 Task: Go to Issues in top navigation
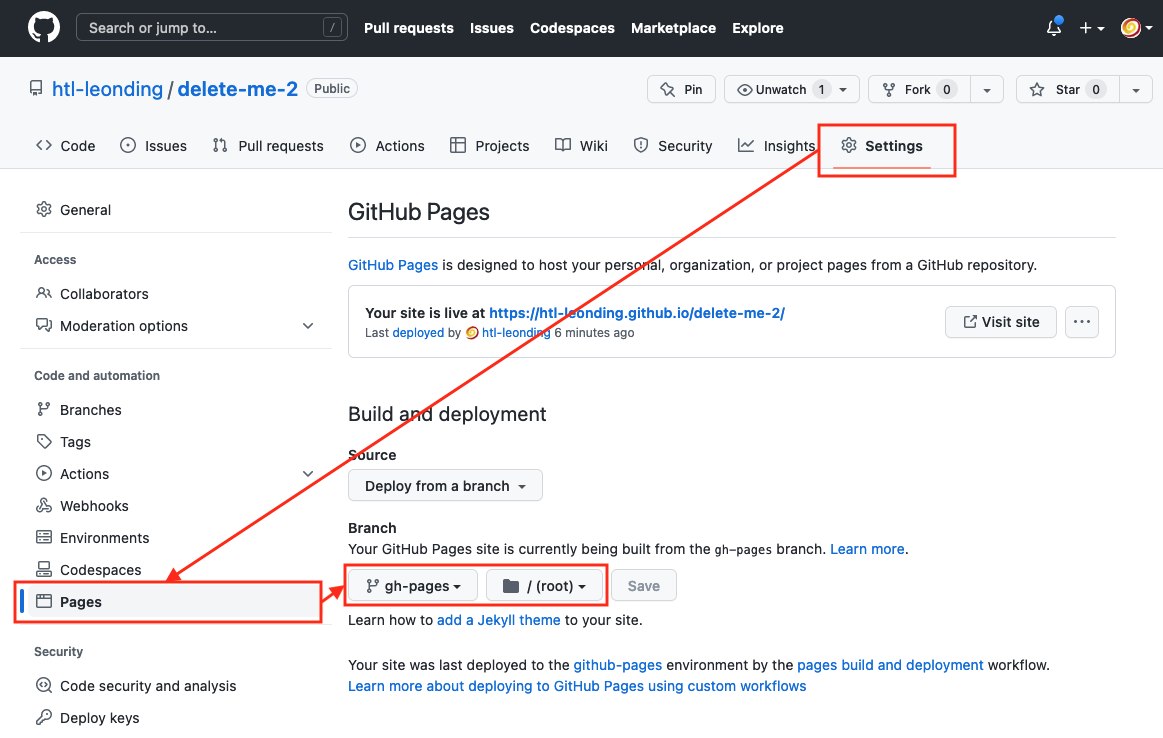pos(492,28)
